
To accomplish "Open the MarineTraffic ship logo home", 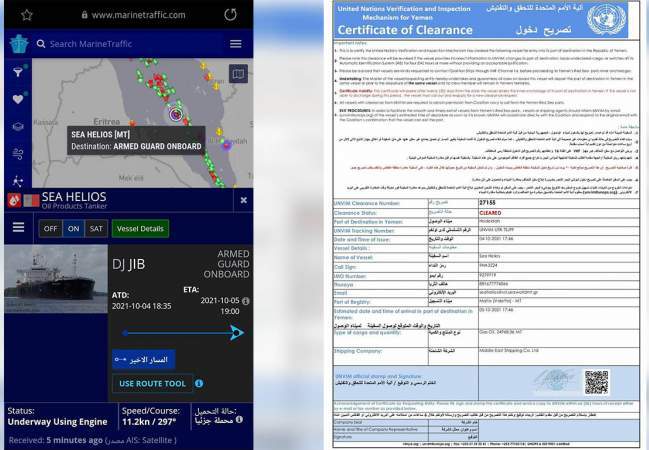I will pyautogui.click(x=19, y=44).
